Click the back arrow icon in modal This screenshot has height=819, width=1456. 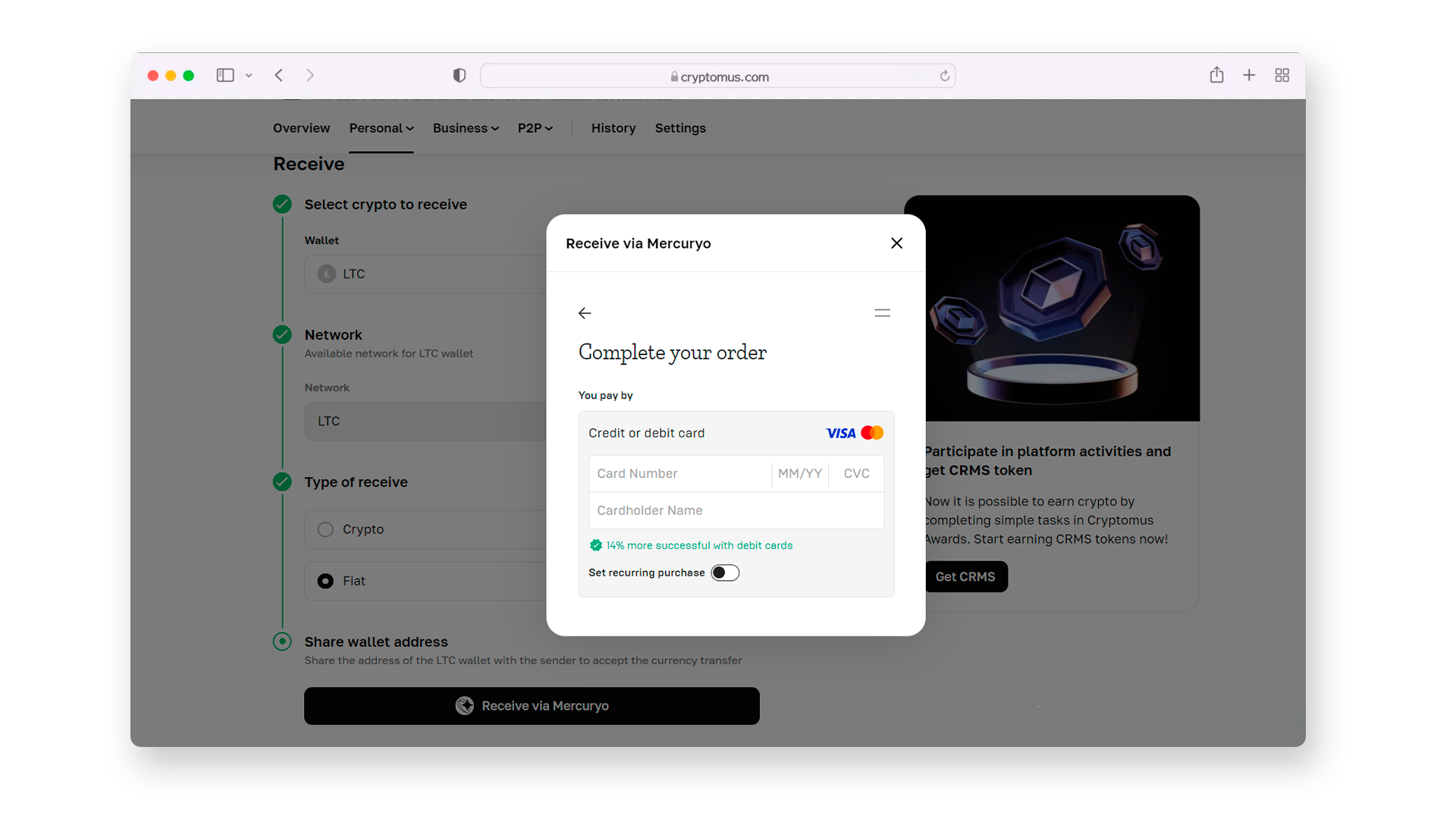[585, 313]
